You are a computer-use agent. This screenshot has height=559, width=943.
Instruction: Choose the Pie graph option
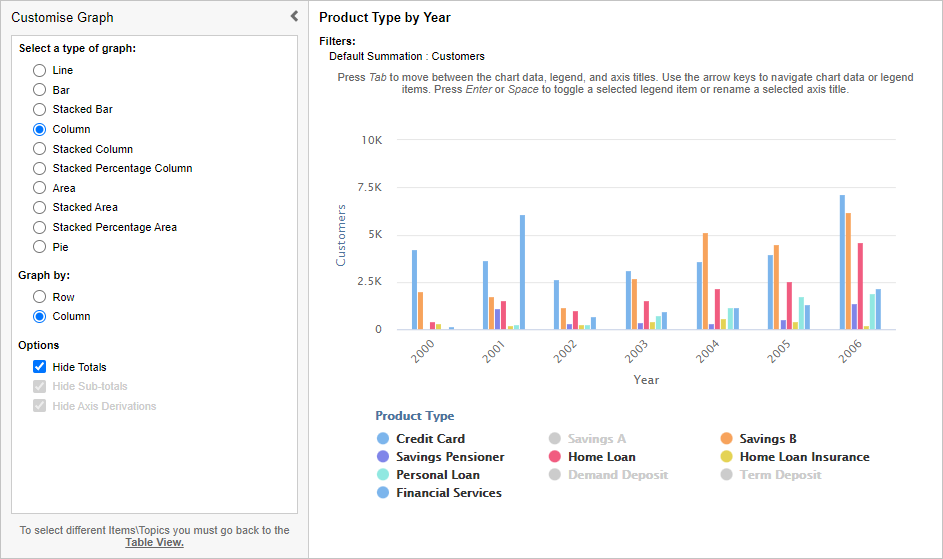coord(40,247)
